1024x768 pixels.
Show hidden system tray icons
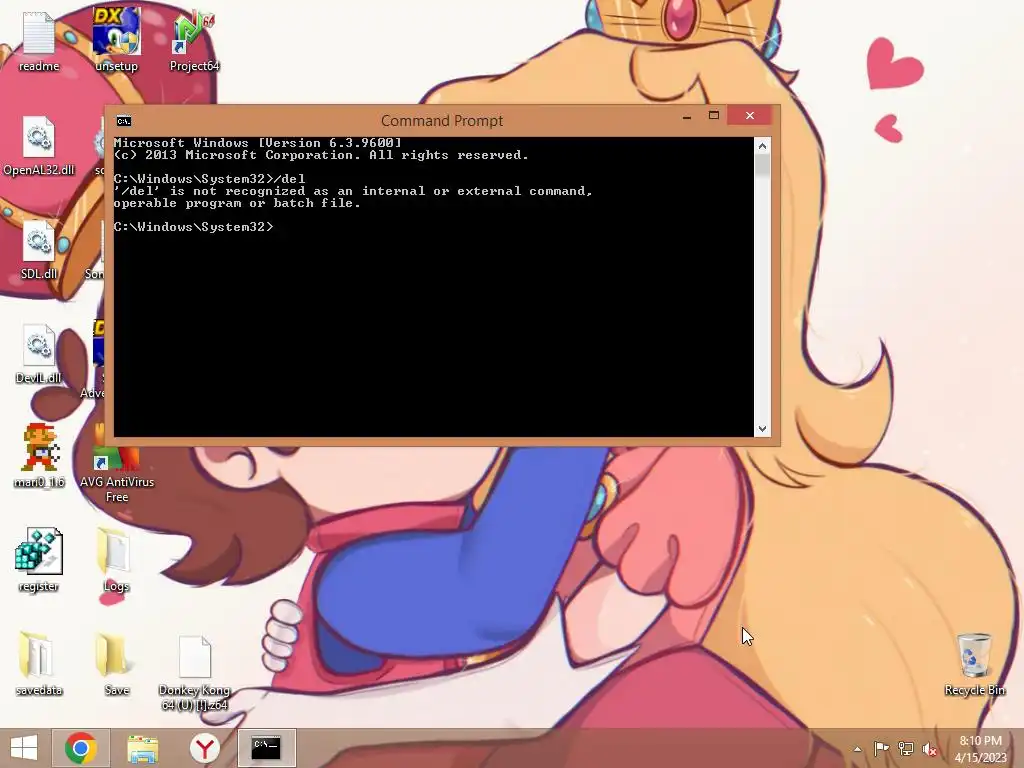[x=857, y=749]
